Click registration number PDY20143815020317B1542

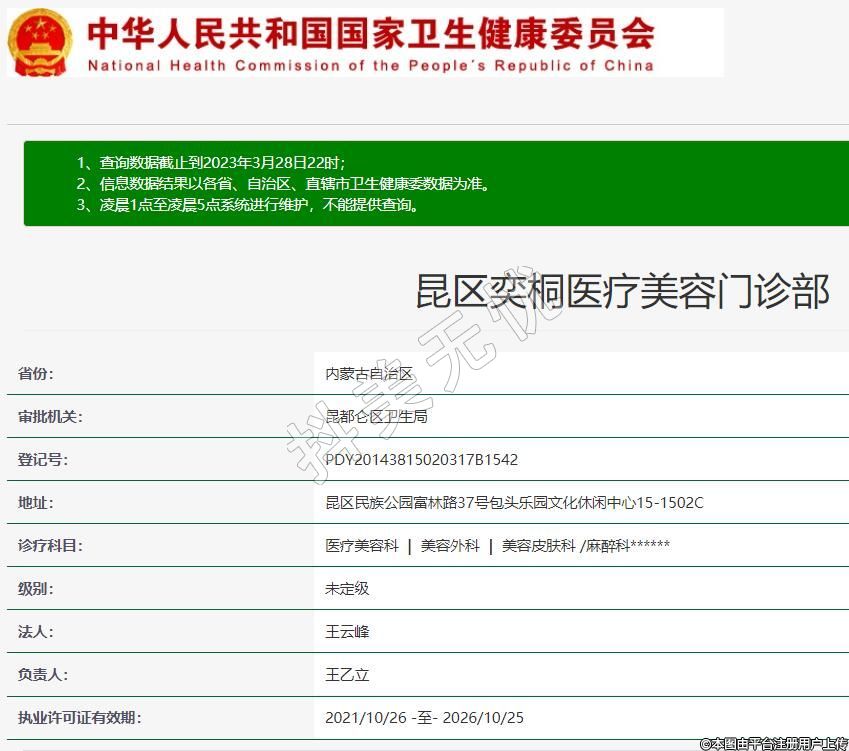tap(421, 460)
